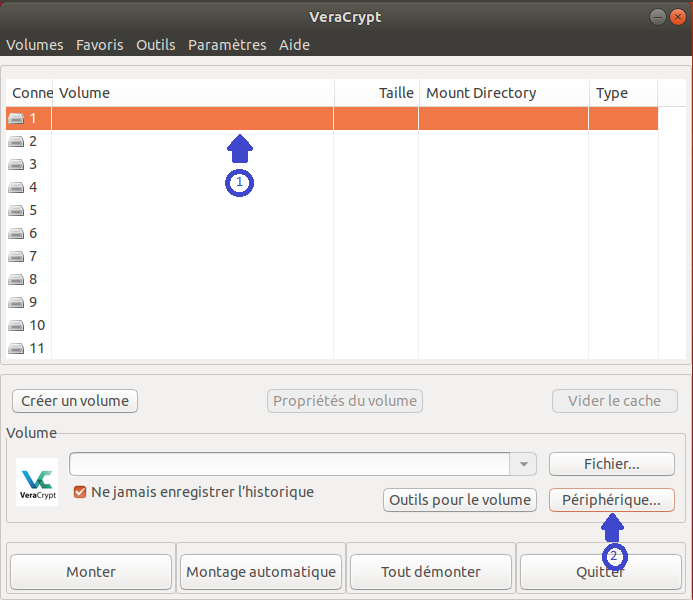693x600 pixels.
Task: Open the Paramètres menu
Action: 227,45
